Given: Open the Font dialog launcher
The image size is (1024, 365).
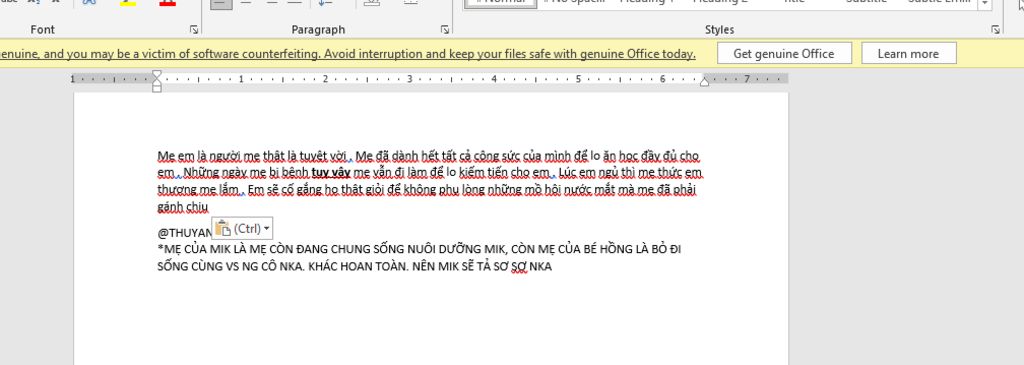Looking at the screenshot, I should coord(193,29).
